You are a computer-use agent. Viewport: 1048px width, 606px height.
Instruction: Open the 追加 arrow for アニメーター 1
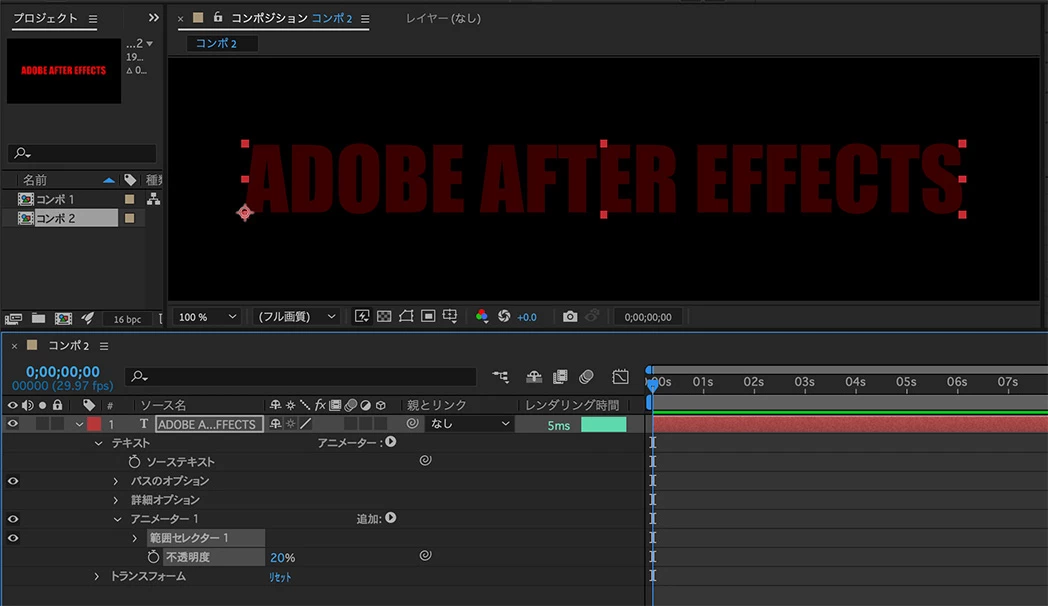391,518
